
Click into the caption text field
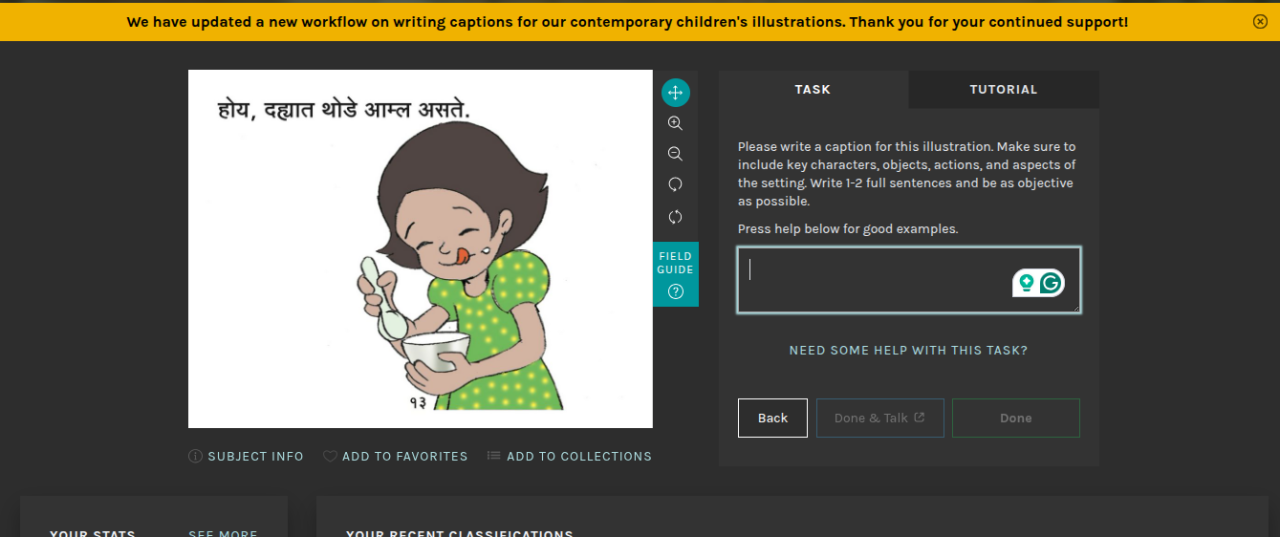(909, 280)
